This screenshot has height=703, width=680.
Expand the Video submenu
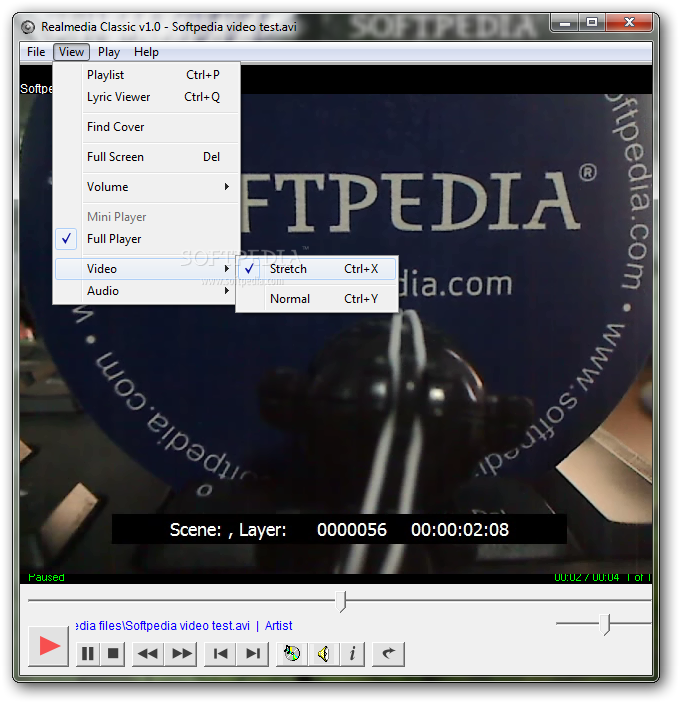click(146, 269)
